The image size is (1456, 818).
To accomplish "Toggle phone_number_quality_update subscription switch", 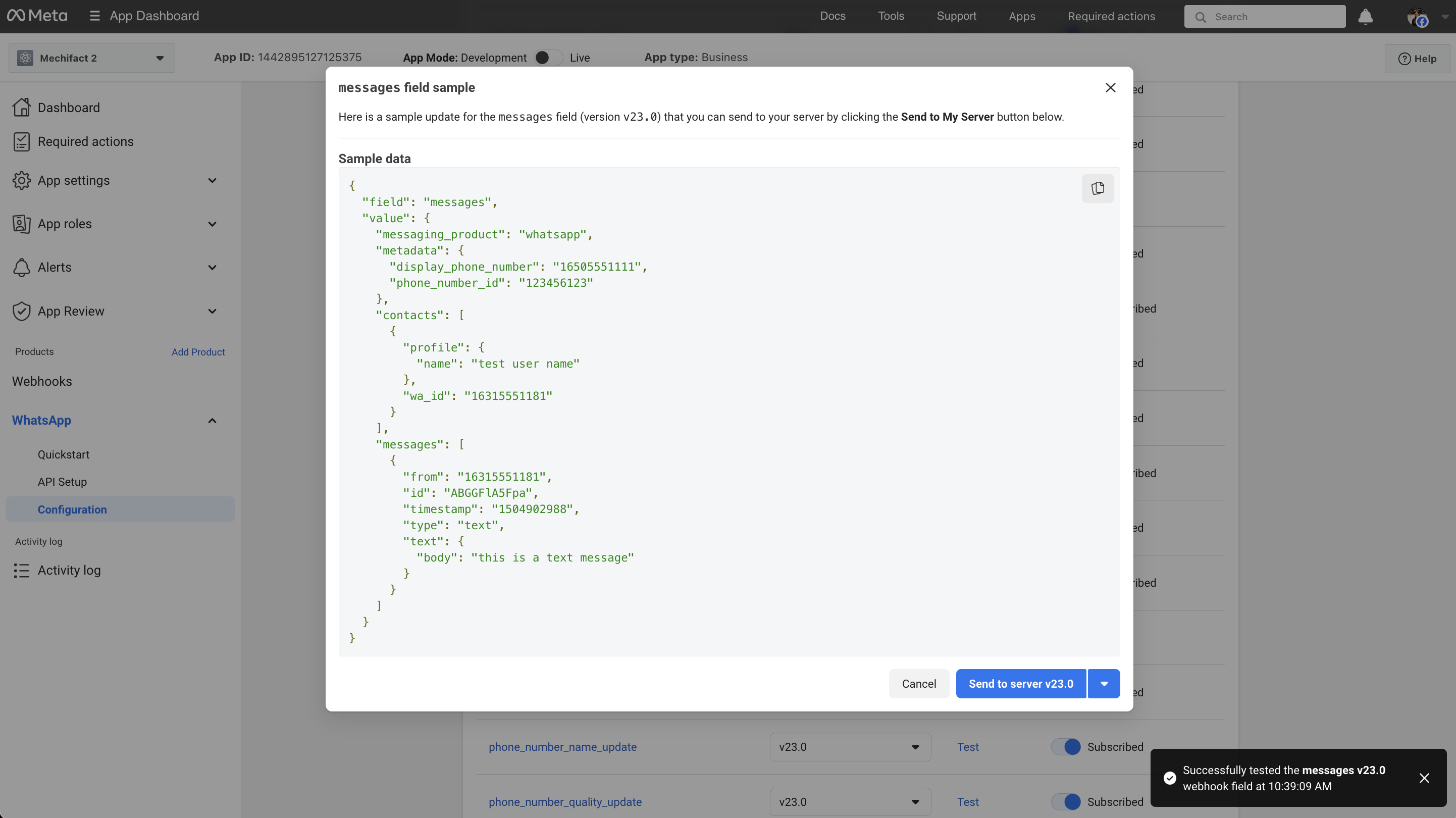I will pos(1065,802).
